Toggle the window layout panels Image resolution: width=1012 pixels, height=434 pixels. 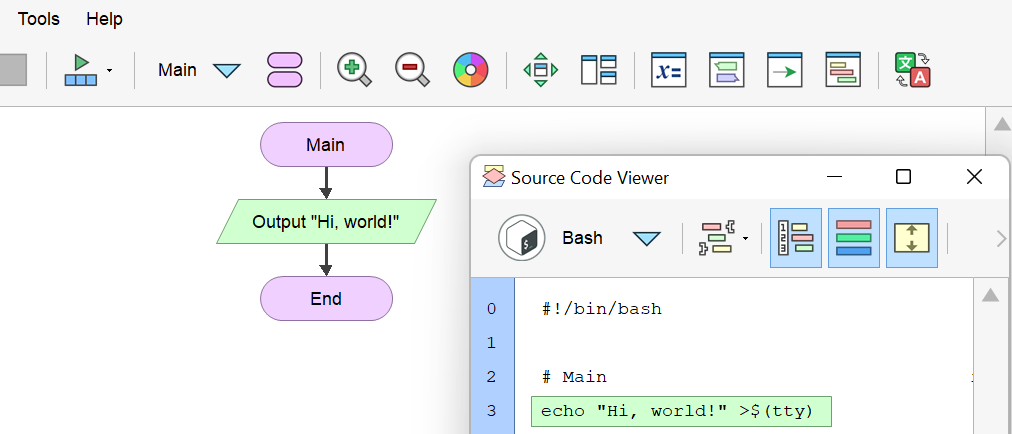click(599, 70)
